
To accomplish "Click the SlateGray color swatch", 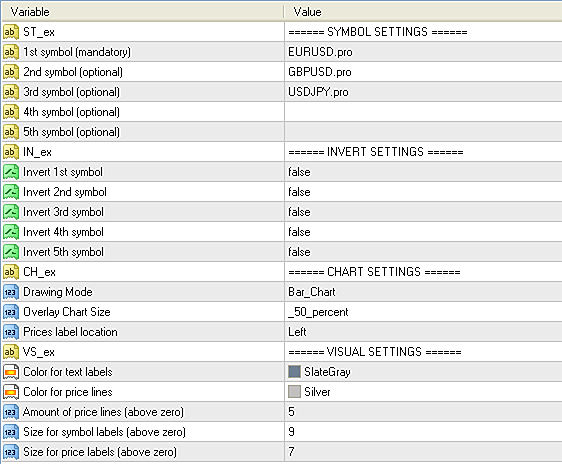I will (x=294, y=372).
